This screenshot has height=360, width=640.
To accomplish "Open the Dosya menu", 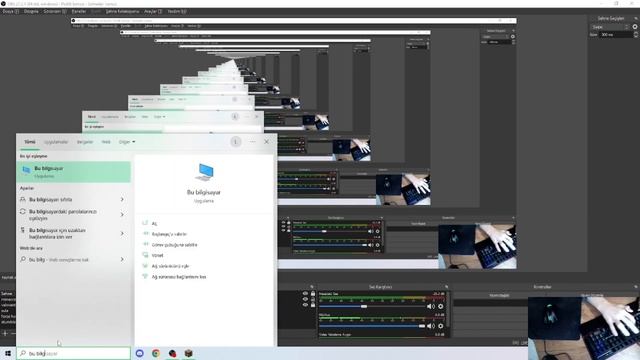I will point(10,11).
